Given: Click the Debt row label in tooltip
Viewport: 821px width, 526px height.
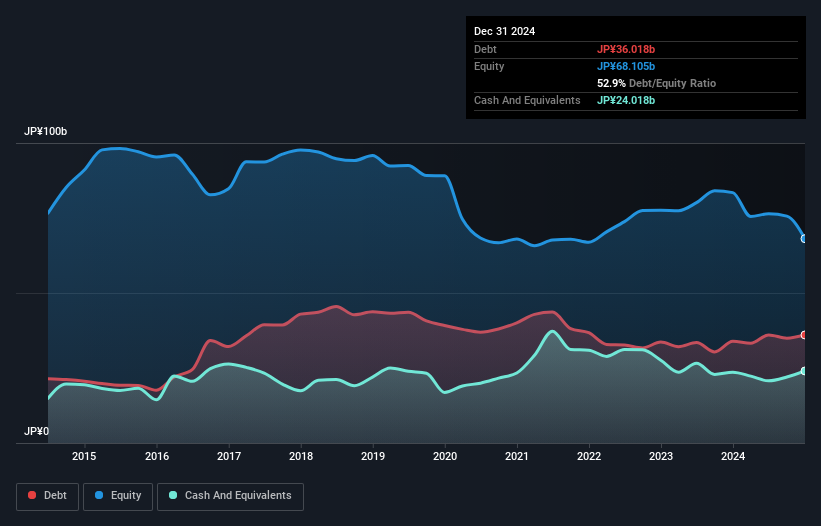Looking at the screenshot, I should [x=485, y=49].
